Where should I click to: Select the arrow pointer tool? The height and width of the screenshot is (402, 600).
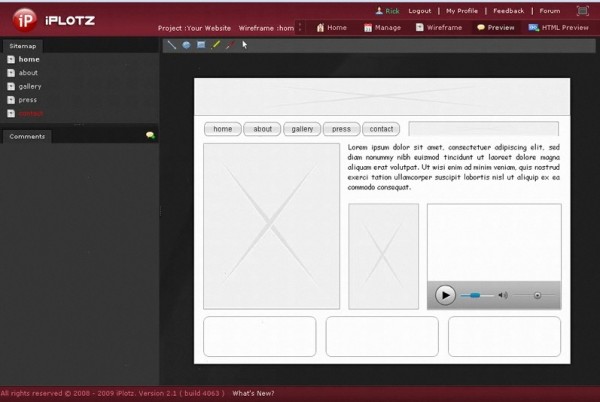click(245, 45)
